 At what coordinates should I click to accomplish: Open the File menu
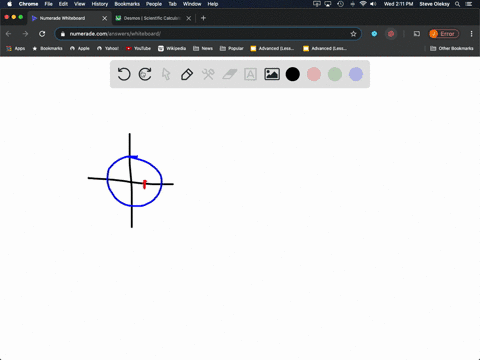coord(49,4)
